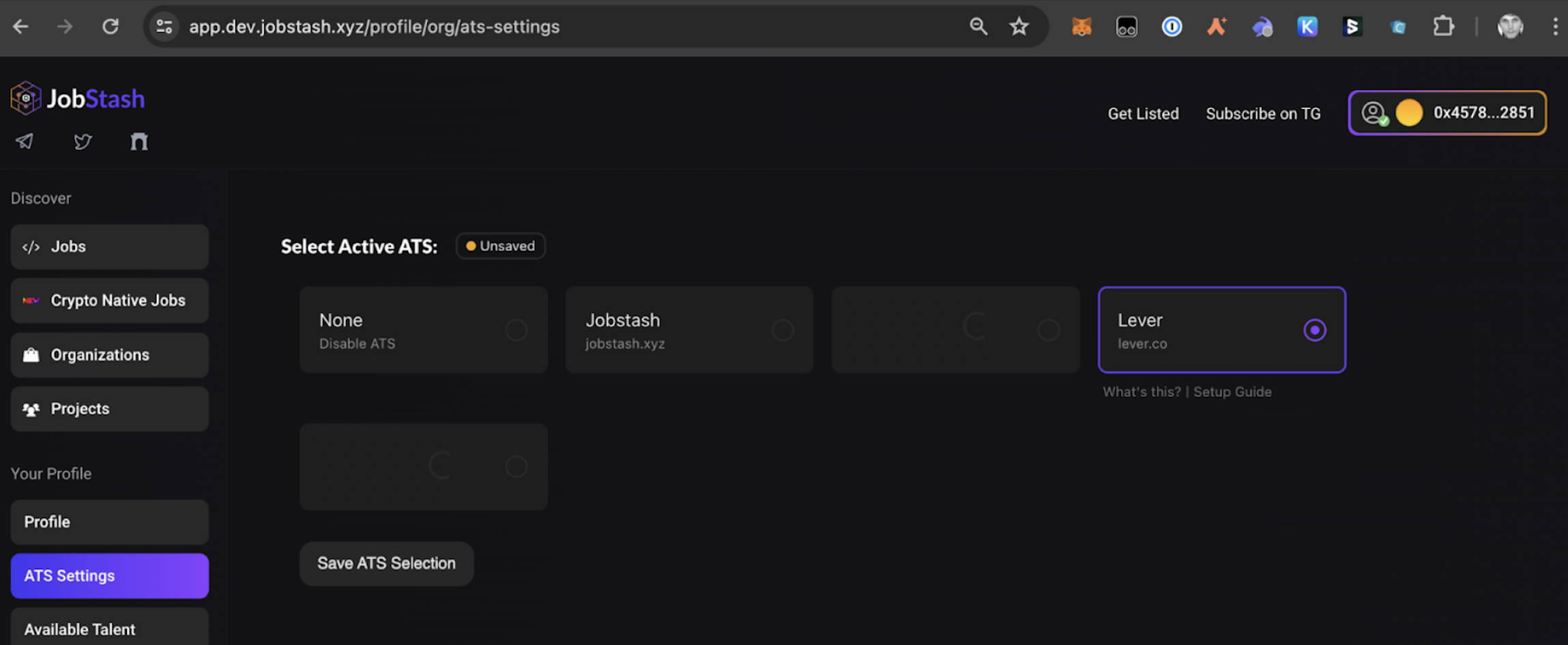Open Projects in the sidebar
Screen dimensions: 1568x645
(110, 409)
